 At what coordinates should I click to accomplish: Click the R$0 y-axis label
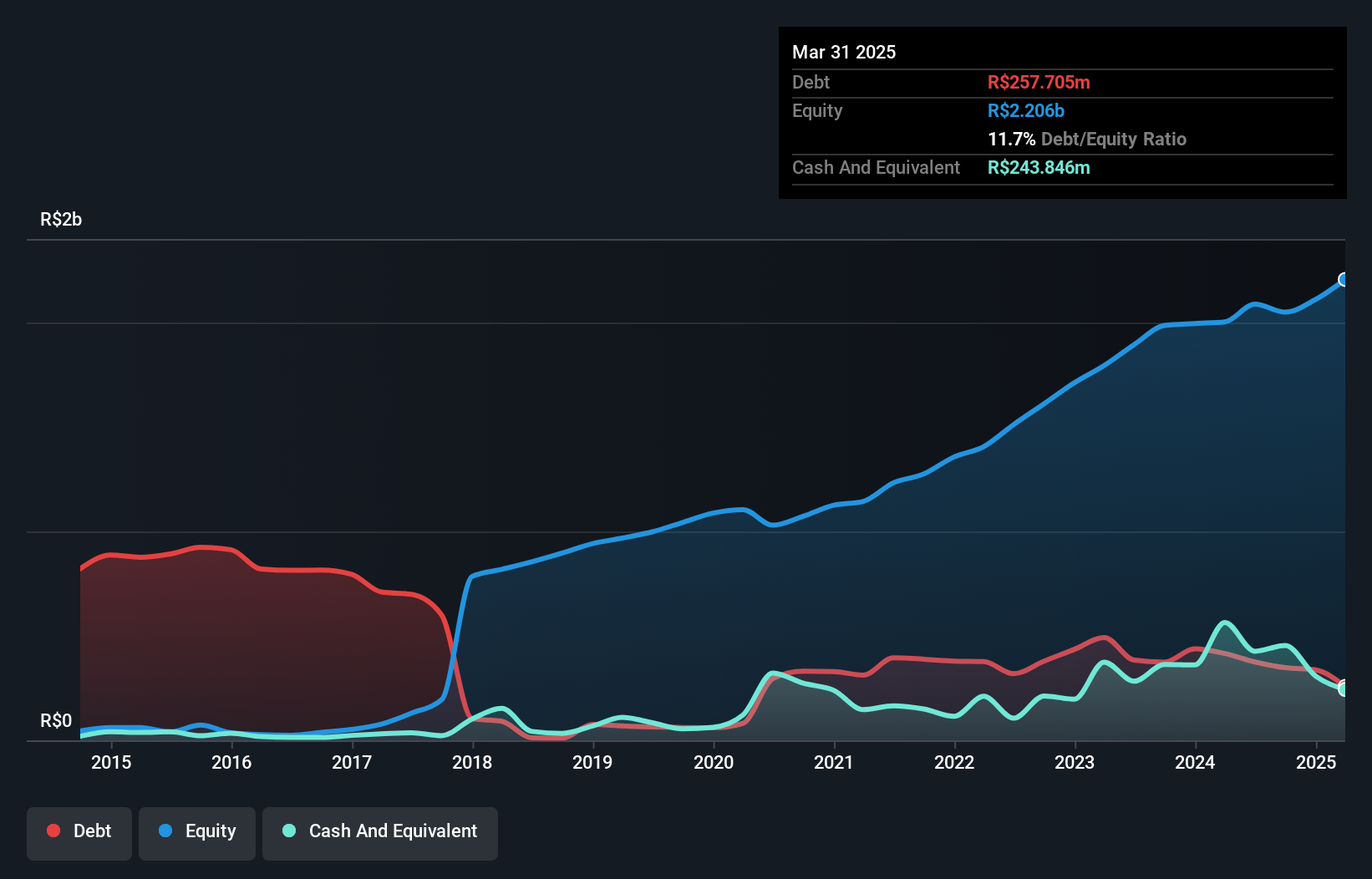click(56, 720)
